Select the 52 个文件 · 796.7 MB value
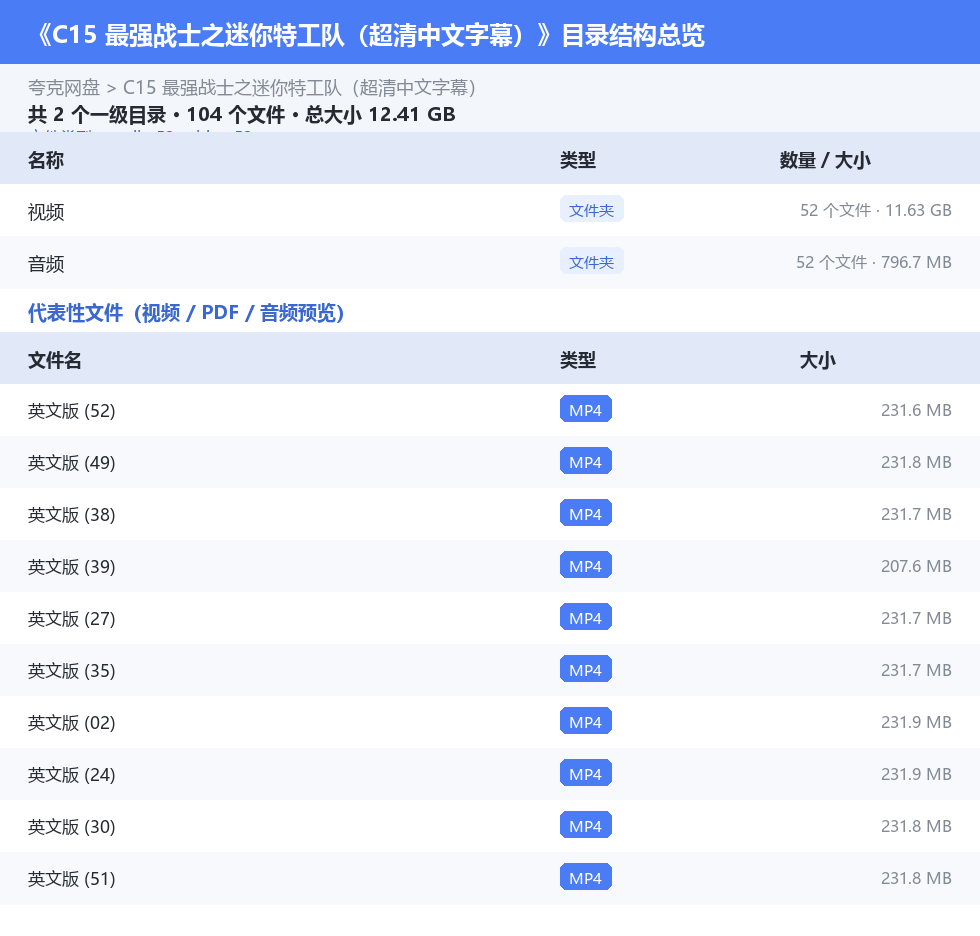The width and height of the screenshot is (980, 936). click(874, 262)
